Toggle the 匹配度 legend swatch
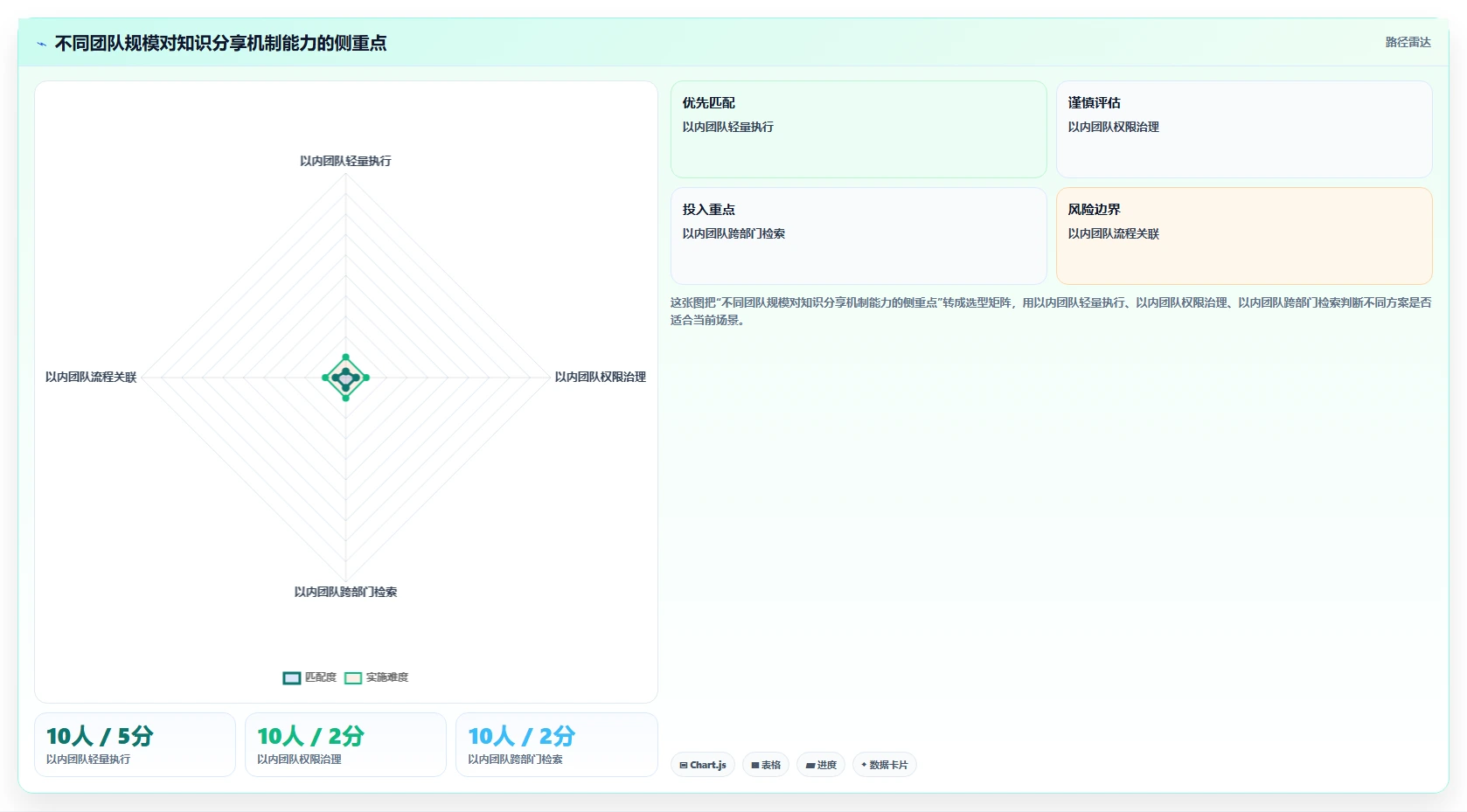1467x812 pixels. point(292,677)
